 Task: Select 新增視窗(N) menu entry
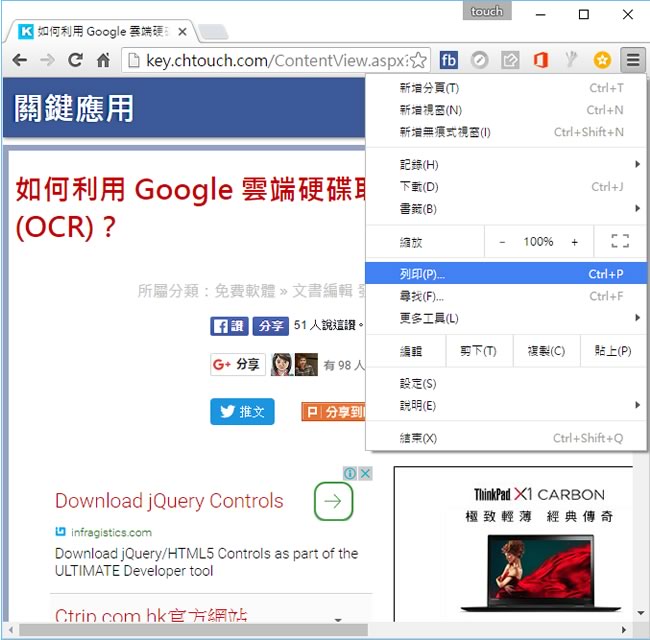click(506, 110)
